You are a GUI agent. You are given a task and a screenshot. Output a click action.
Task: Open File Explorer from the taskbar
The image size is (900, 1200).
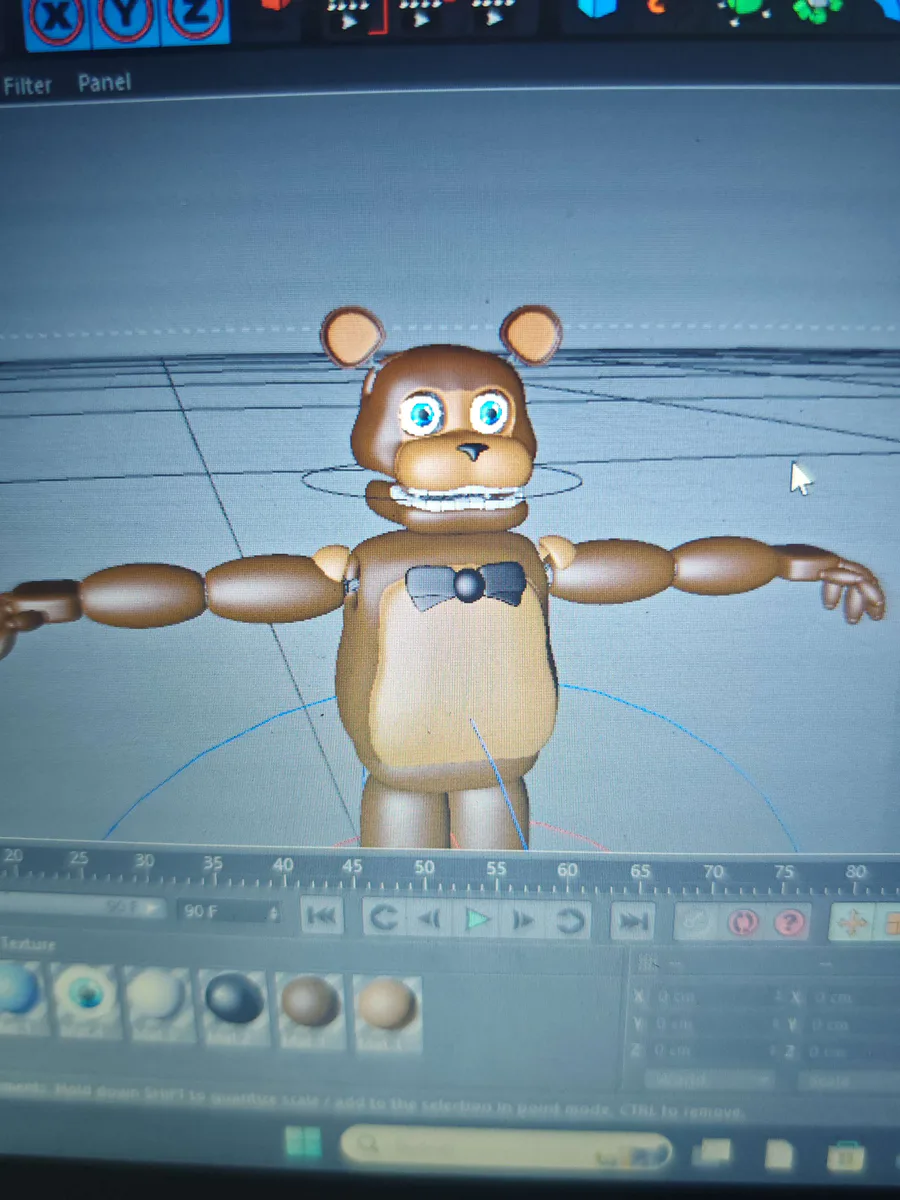click(x=845, y=1156)
